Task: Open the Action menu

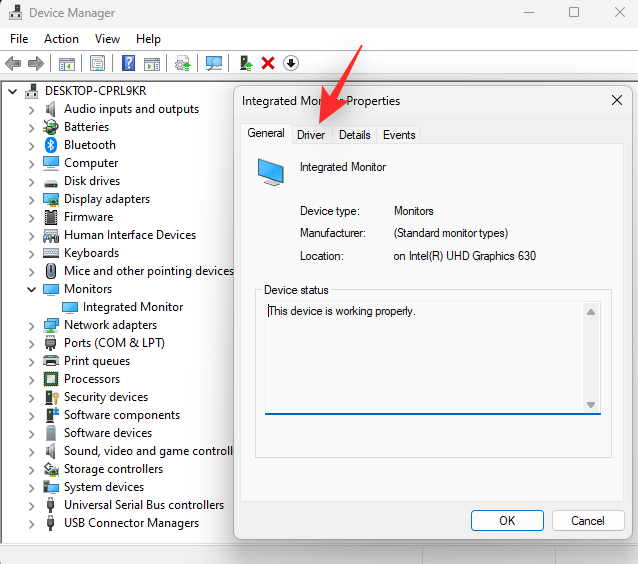Action: pos(61,39)
